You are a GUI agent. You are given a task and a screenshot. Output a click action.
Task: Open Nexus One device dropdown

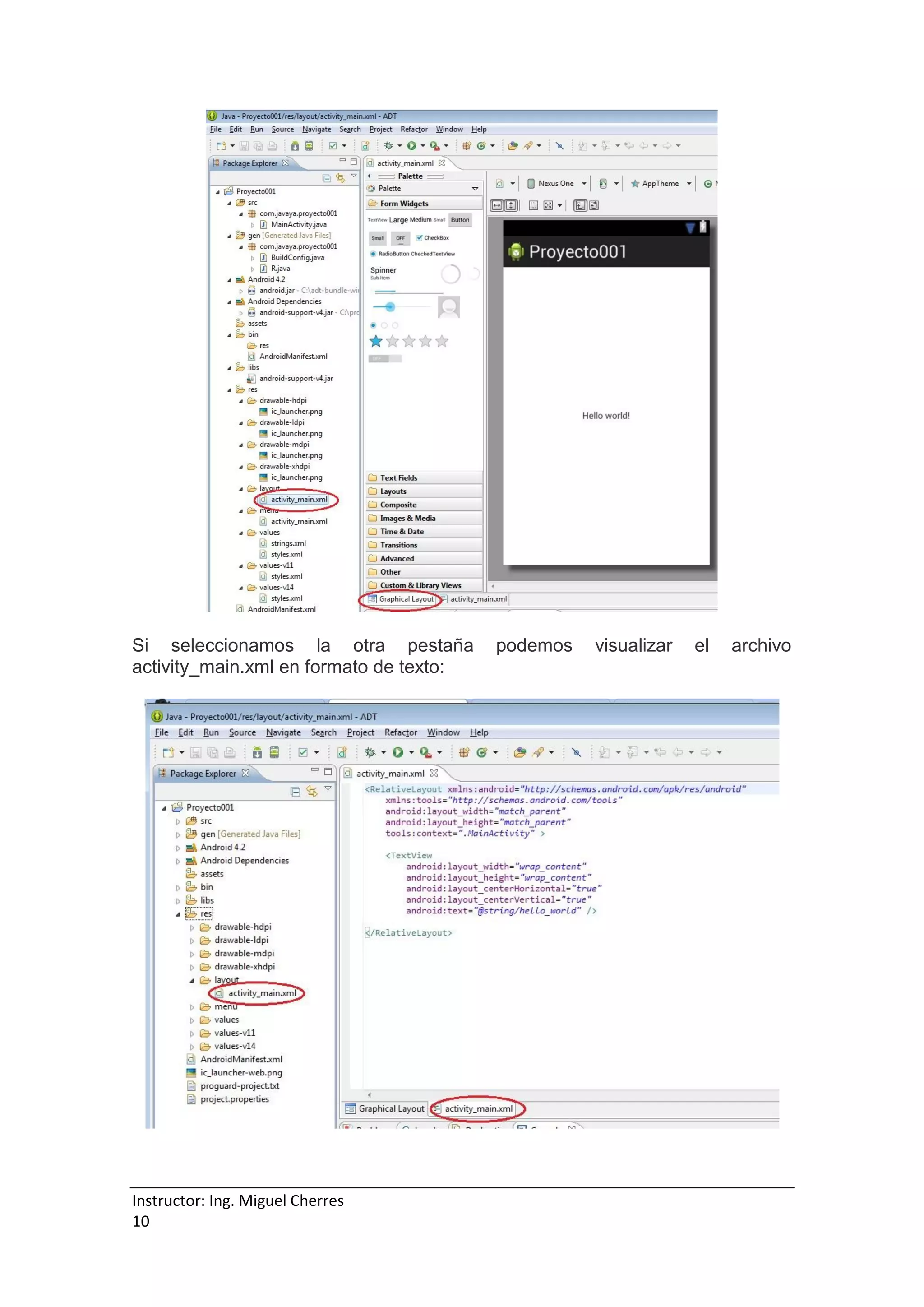pyautogui.click(x=556, y=184)
